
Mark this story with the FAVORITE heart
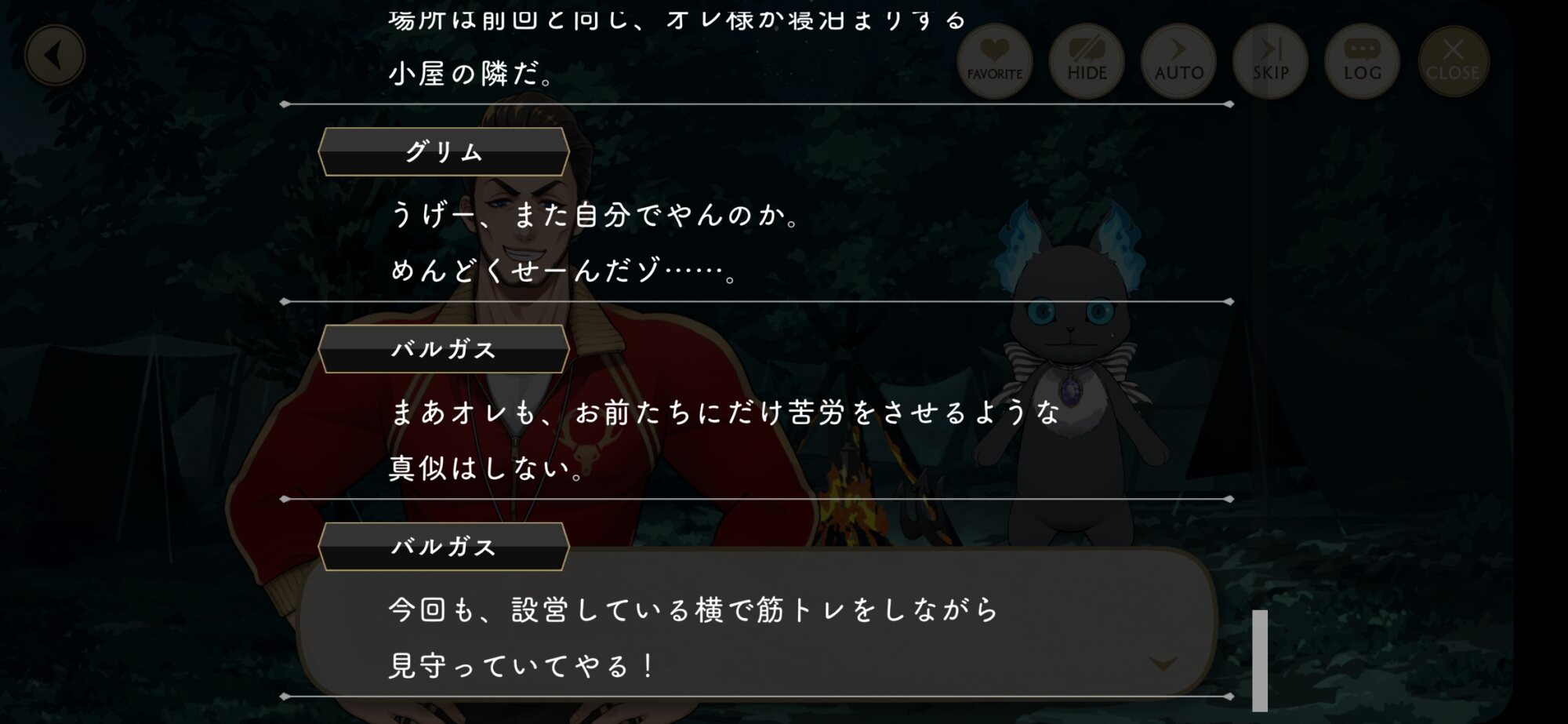(x=994, y=61)
